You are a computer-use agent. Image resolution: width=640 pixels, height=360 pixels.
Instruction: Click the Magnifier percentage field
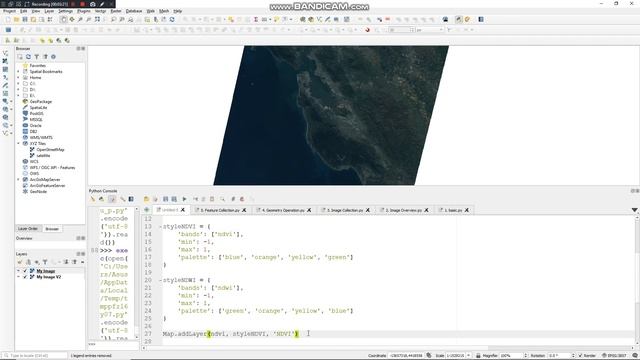[511, 356]
